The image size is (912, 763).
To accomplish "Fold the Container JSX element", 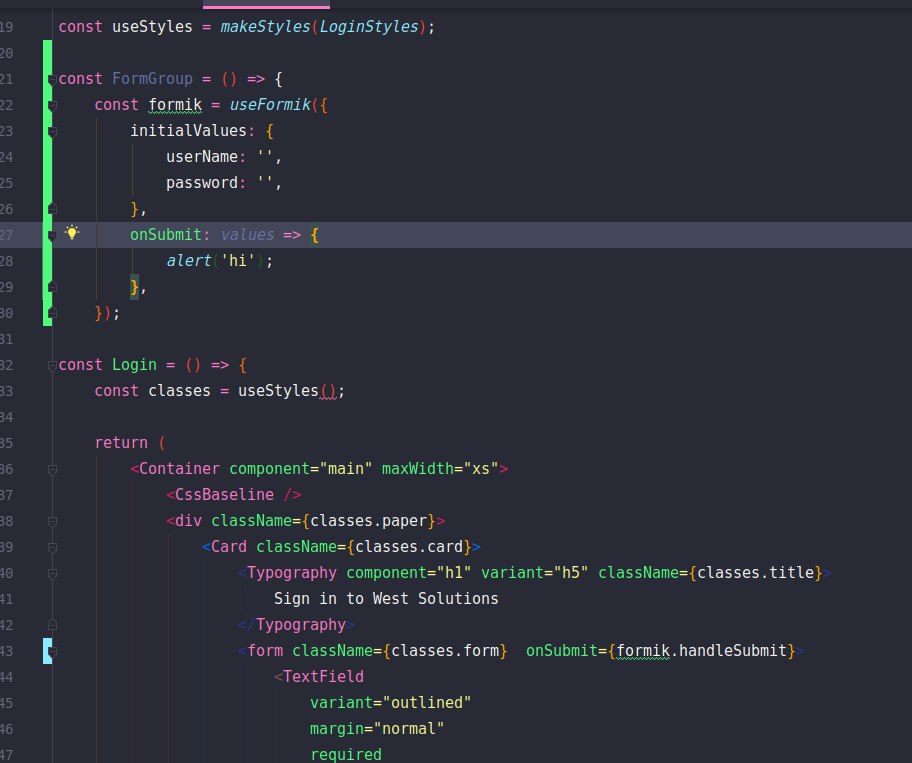I will (x=52, y=469).
